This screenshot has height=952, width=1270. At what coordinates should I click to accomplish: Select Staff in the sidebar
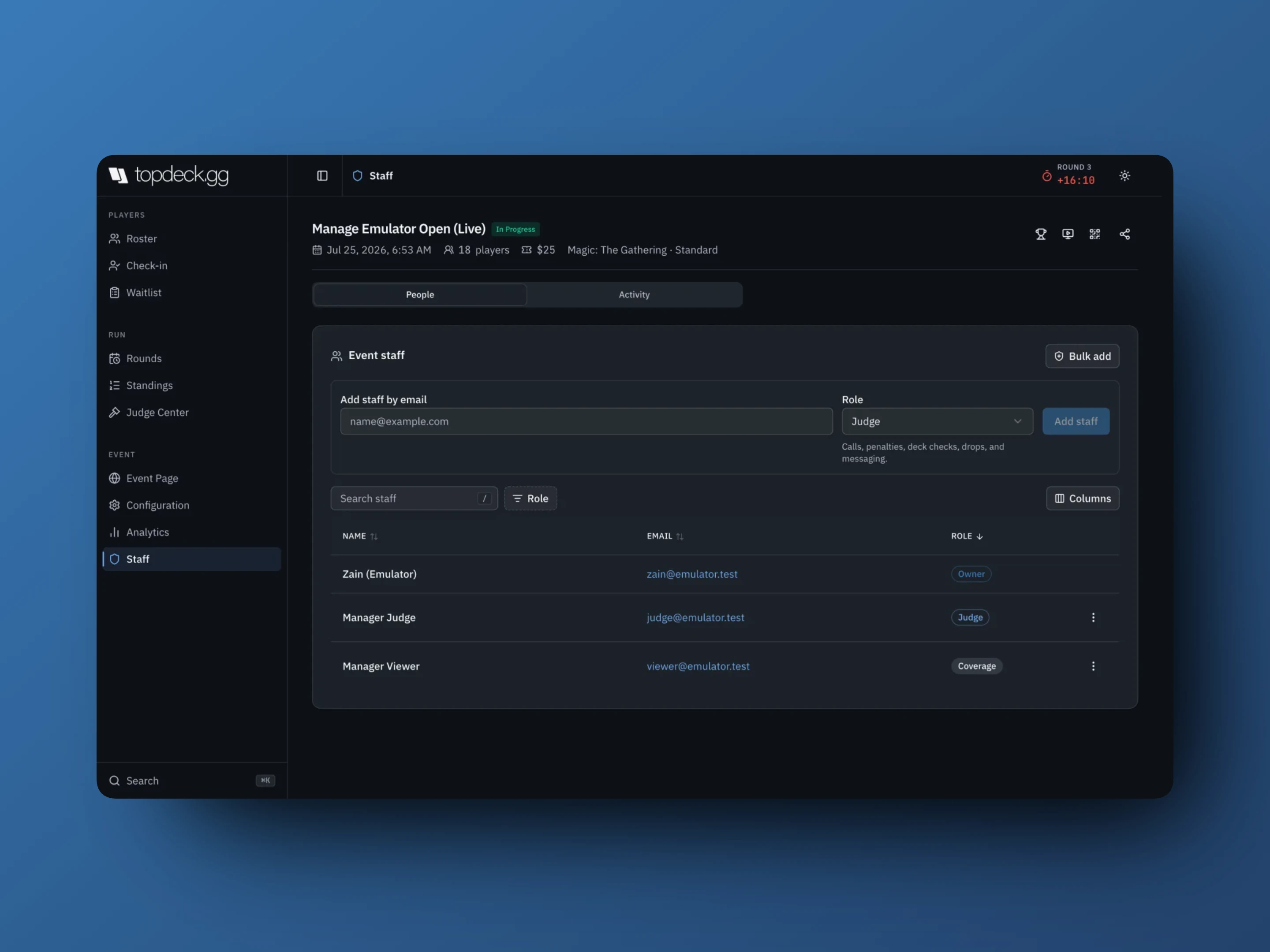tap(191, 559)
